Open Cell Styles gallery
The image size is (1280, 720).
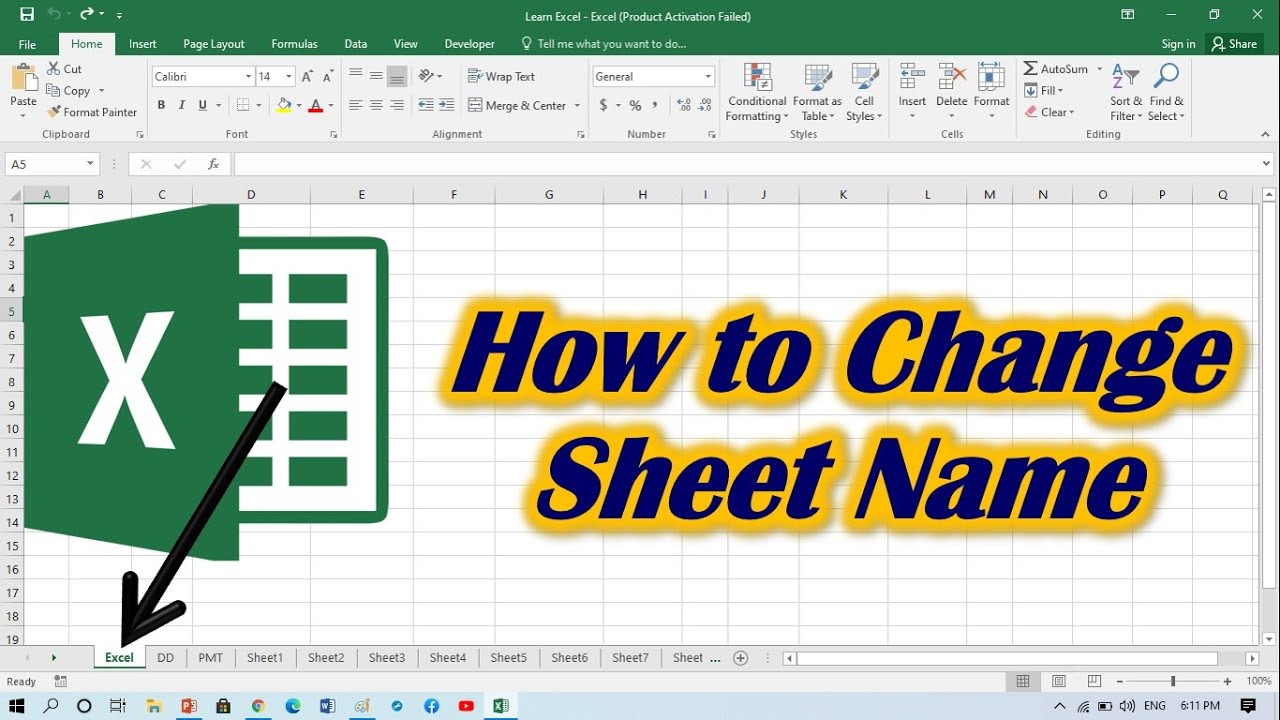864,92
